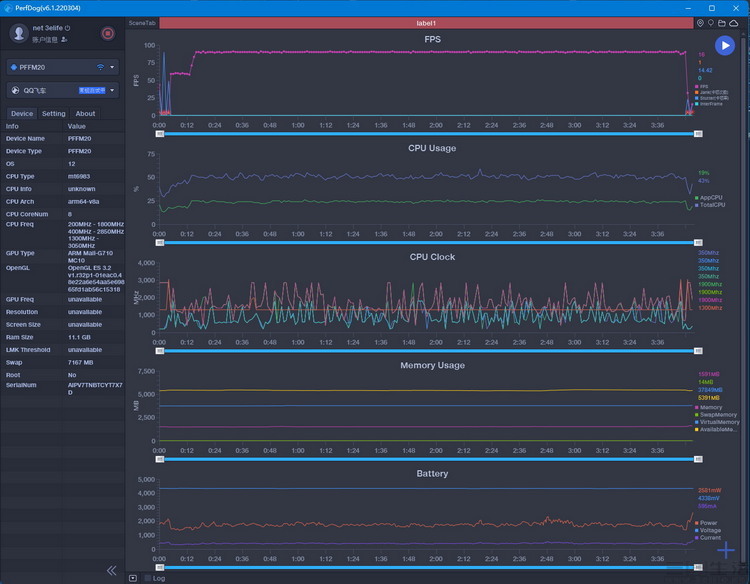Select the blue highlighted tag in app selector
The image size is (750, 584).
[92, 90]
